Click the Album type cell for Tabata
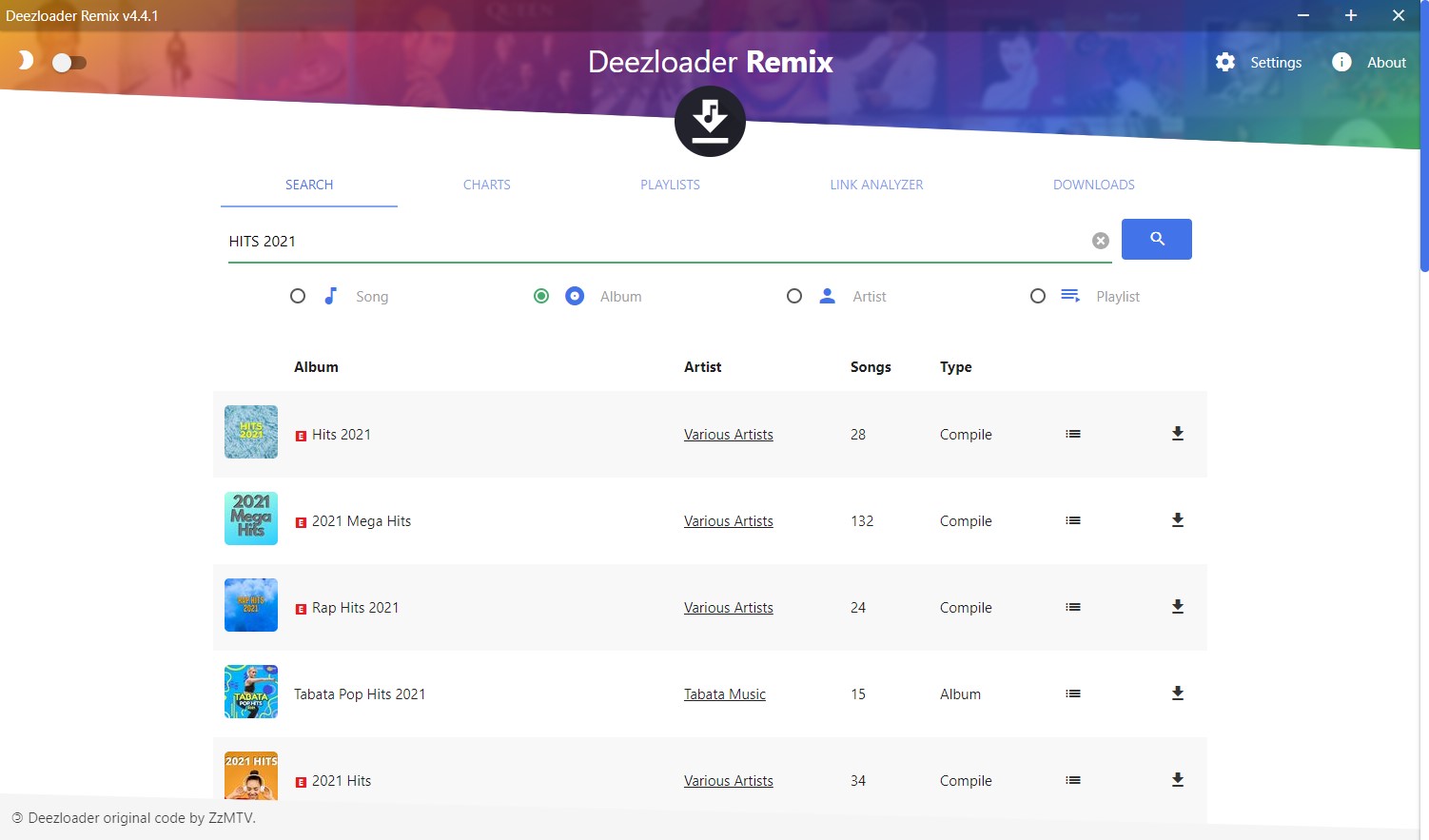The image size is (1429, 840). point(960,694)
